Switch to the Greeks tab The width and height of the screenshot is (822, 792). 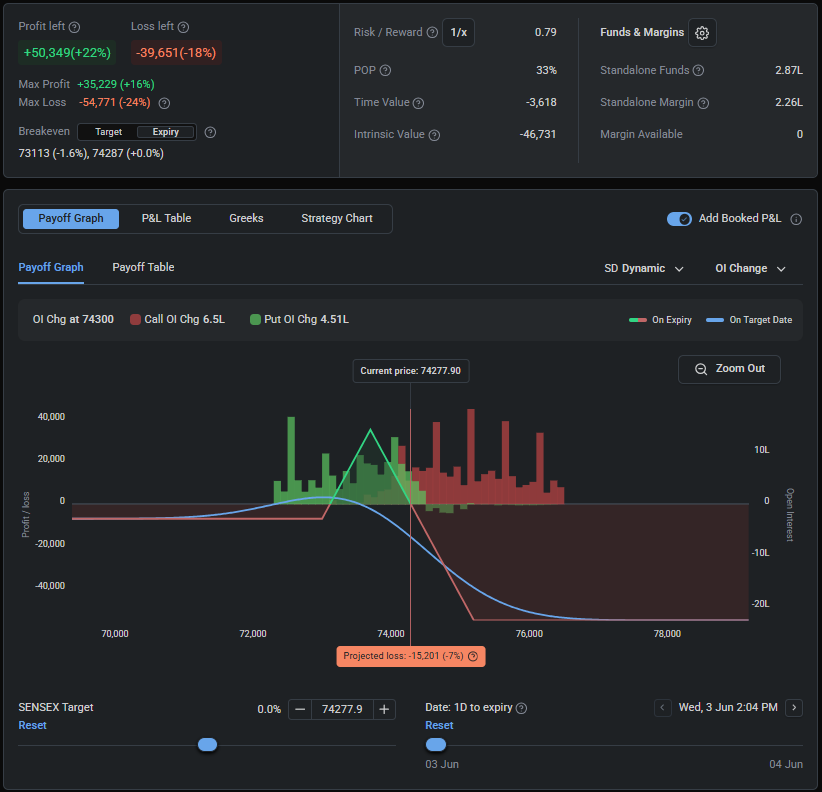[246, 219]
